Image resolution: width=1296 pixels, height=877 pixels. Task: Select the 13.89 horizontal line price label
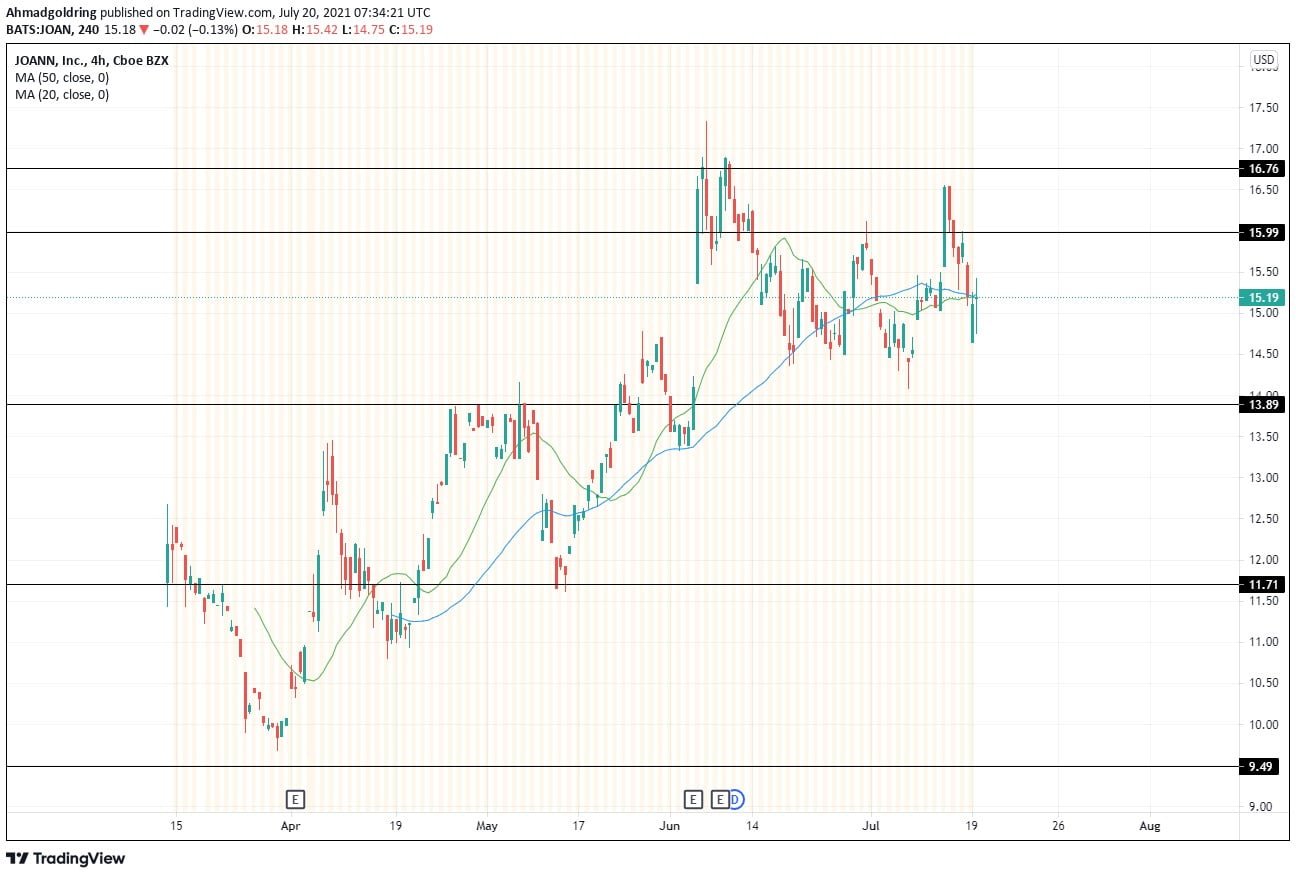coord(1264,404)
